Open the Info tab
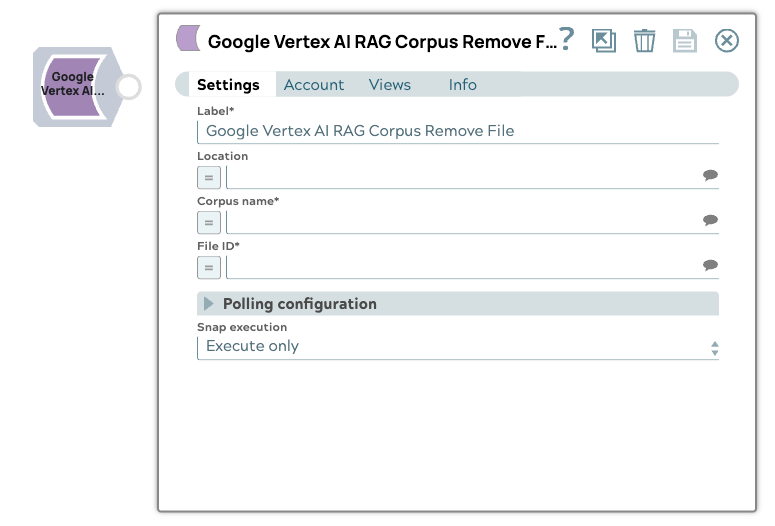The image size is (775, 526). 462,85
